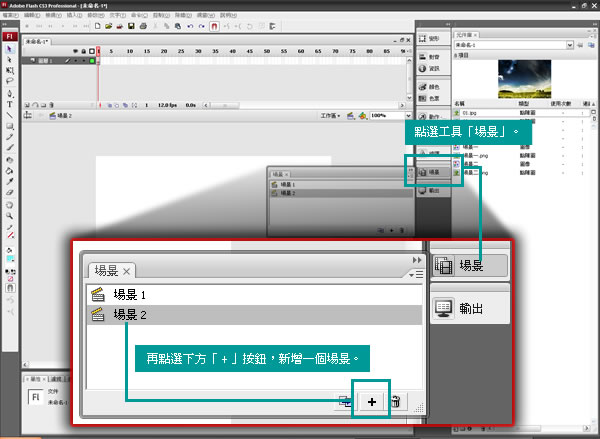Click the Save floppy-disk toolbar icon
600x439 pixels.
[x=131, y=26]
